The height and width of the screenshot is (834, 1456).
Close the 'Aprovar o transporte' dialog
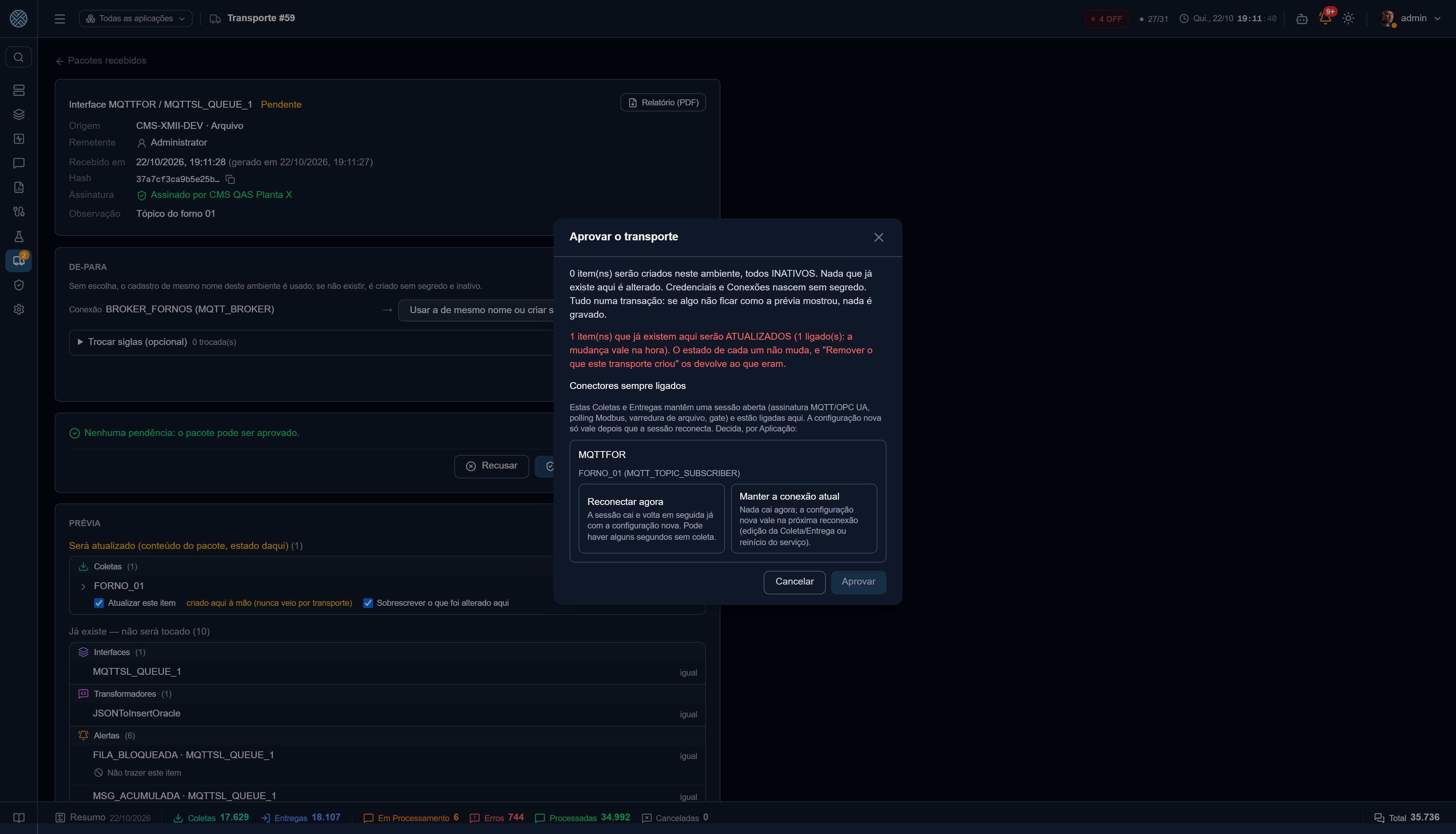pyautogui.click(x=879, y=237)
